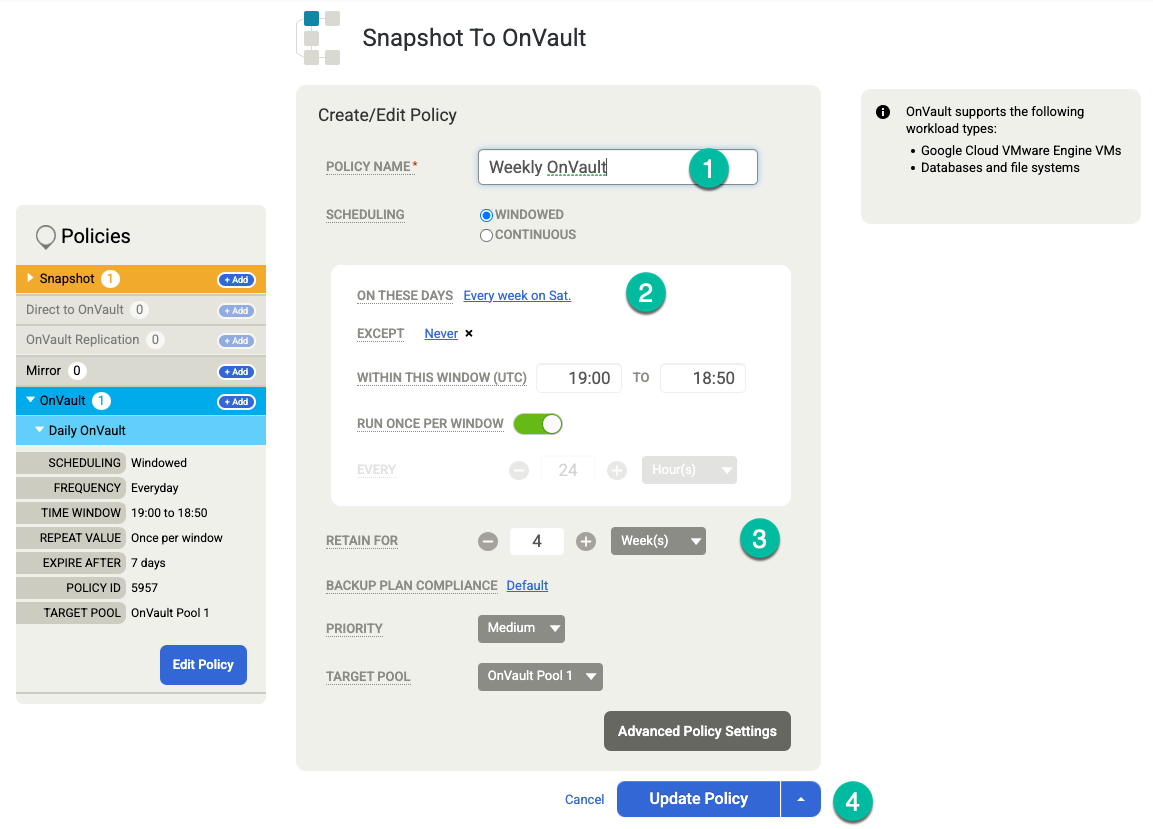Remove the Except rule with the x icon

469,334
